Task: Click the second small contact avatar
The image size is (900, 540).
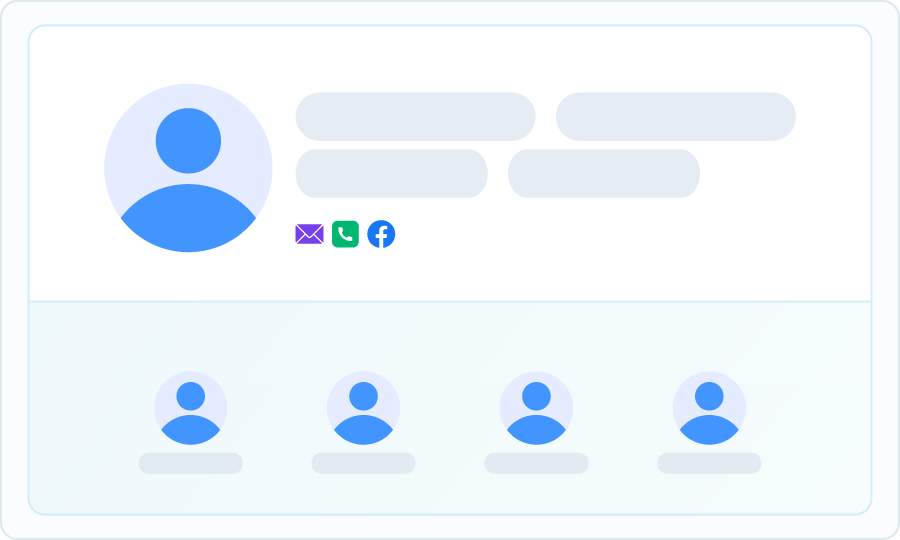Action: (363, 408)
